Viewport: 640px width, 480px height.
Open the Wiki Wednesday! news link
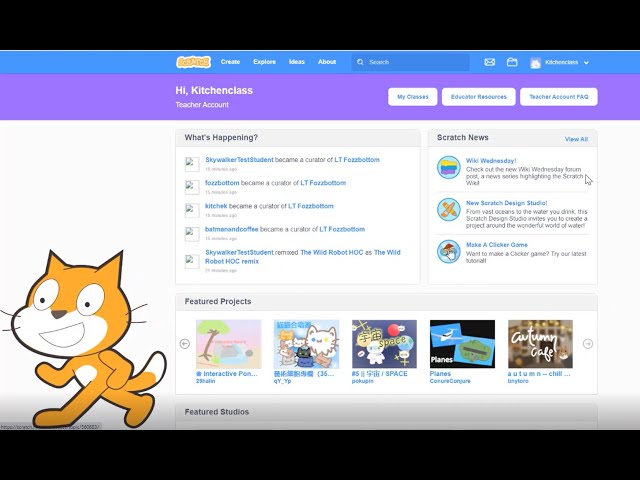tap(491, 161)
